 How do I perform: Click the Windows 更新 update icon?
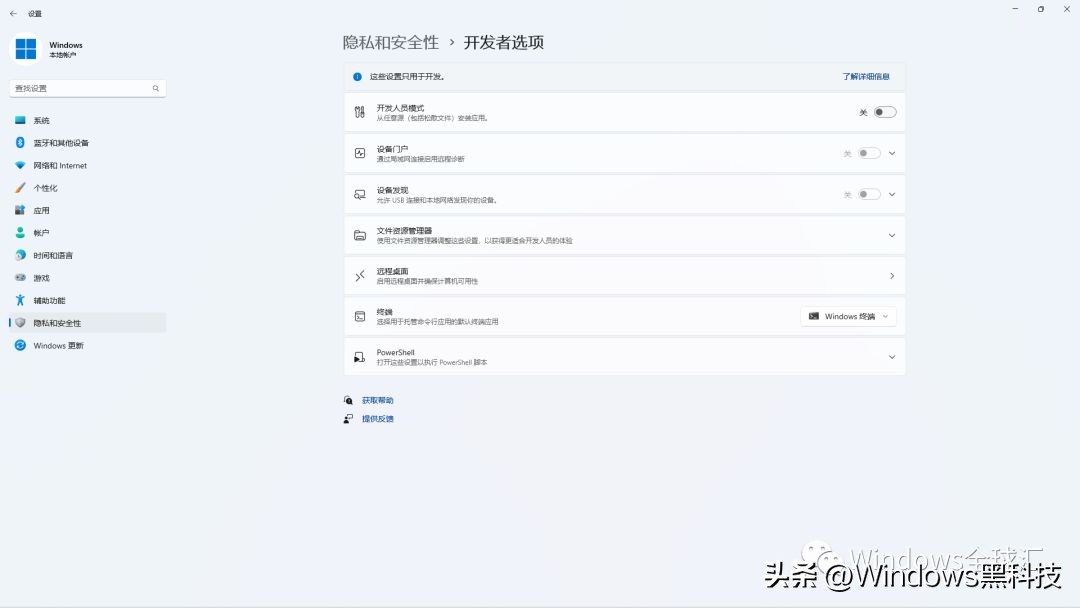pos(22,345)
